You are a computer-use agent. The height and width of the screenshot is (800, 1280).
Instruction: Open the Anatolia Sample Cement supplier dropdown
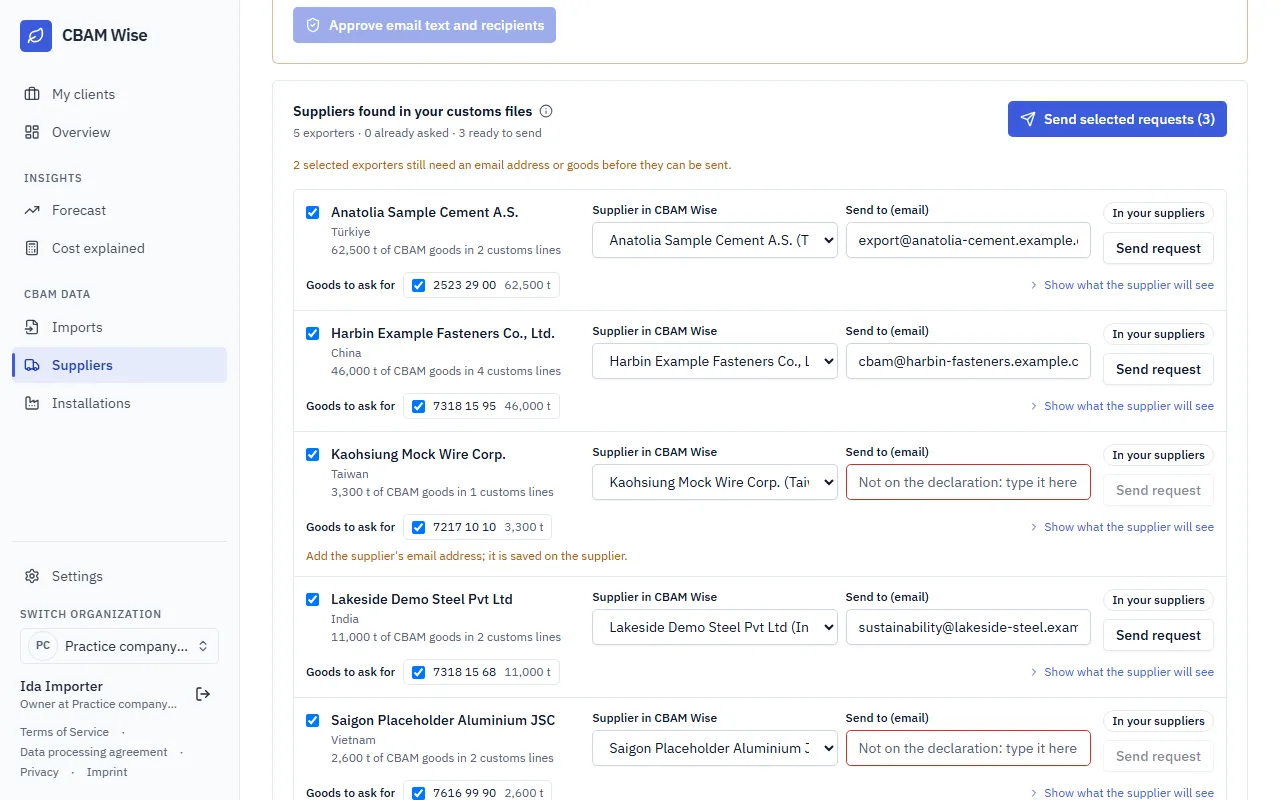[715, 240]
